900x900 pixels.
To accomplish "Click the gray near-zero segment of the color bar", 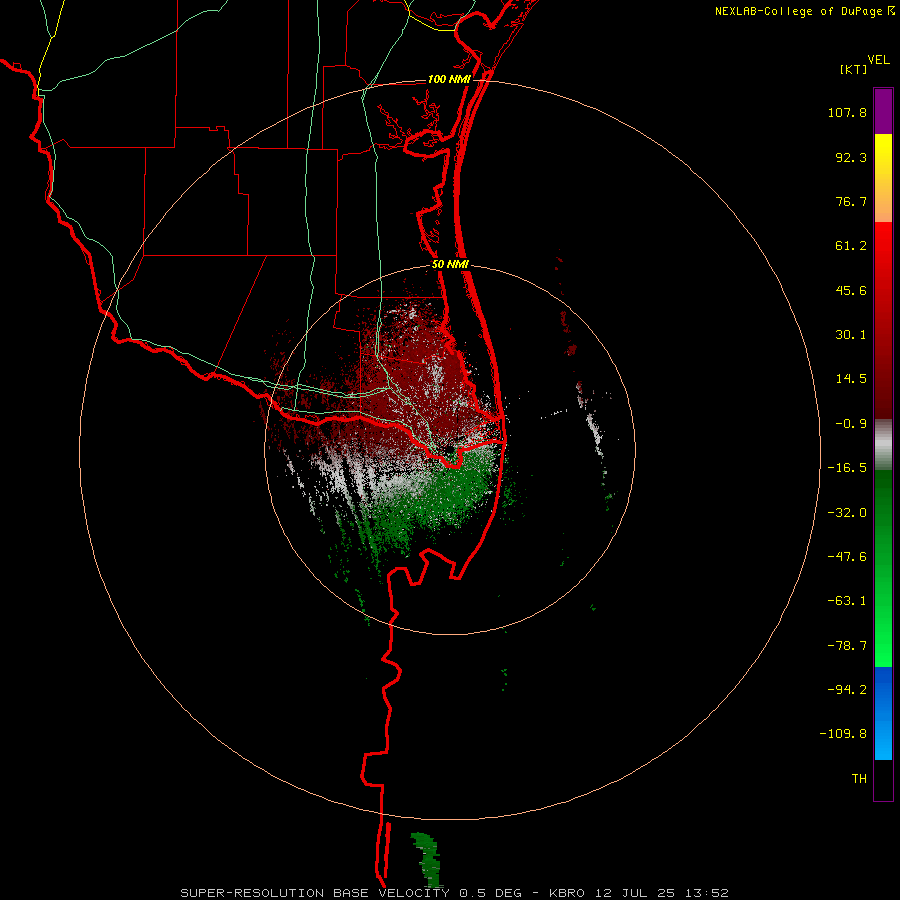I will coord(883,444).
